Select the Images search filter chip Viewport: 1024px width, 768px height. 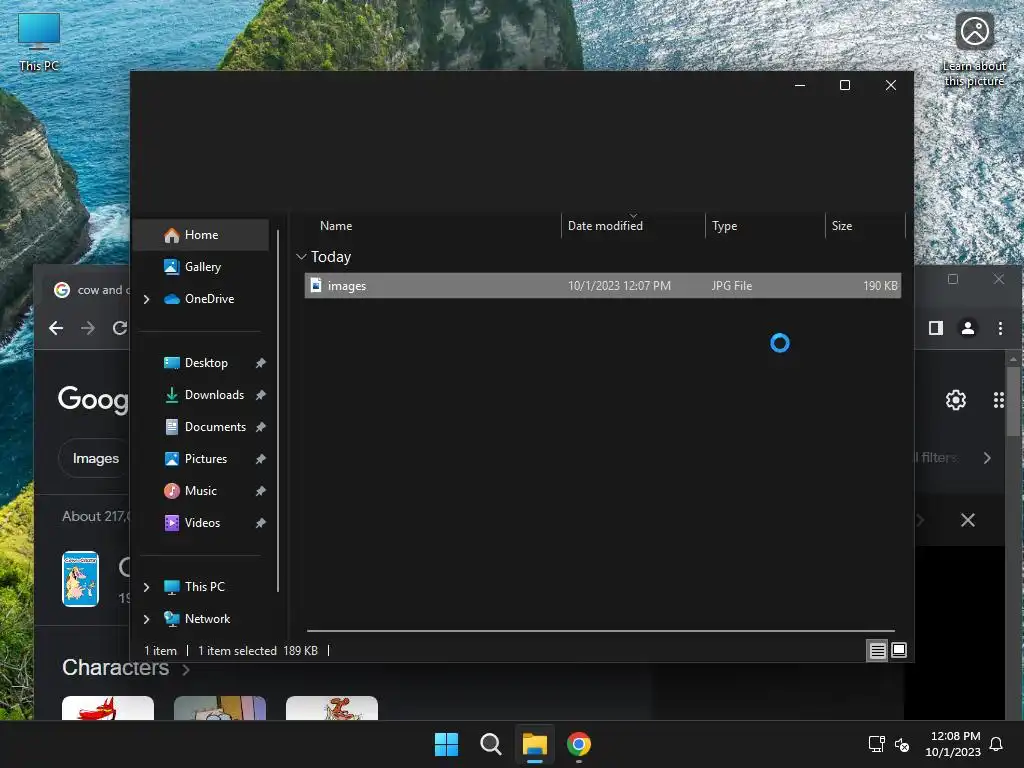point(95,458)
